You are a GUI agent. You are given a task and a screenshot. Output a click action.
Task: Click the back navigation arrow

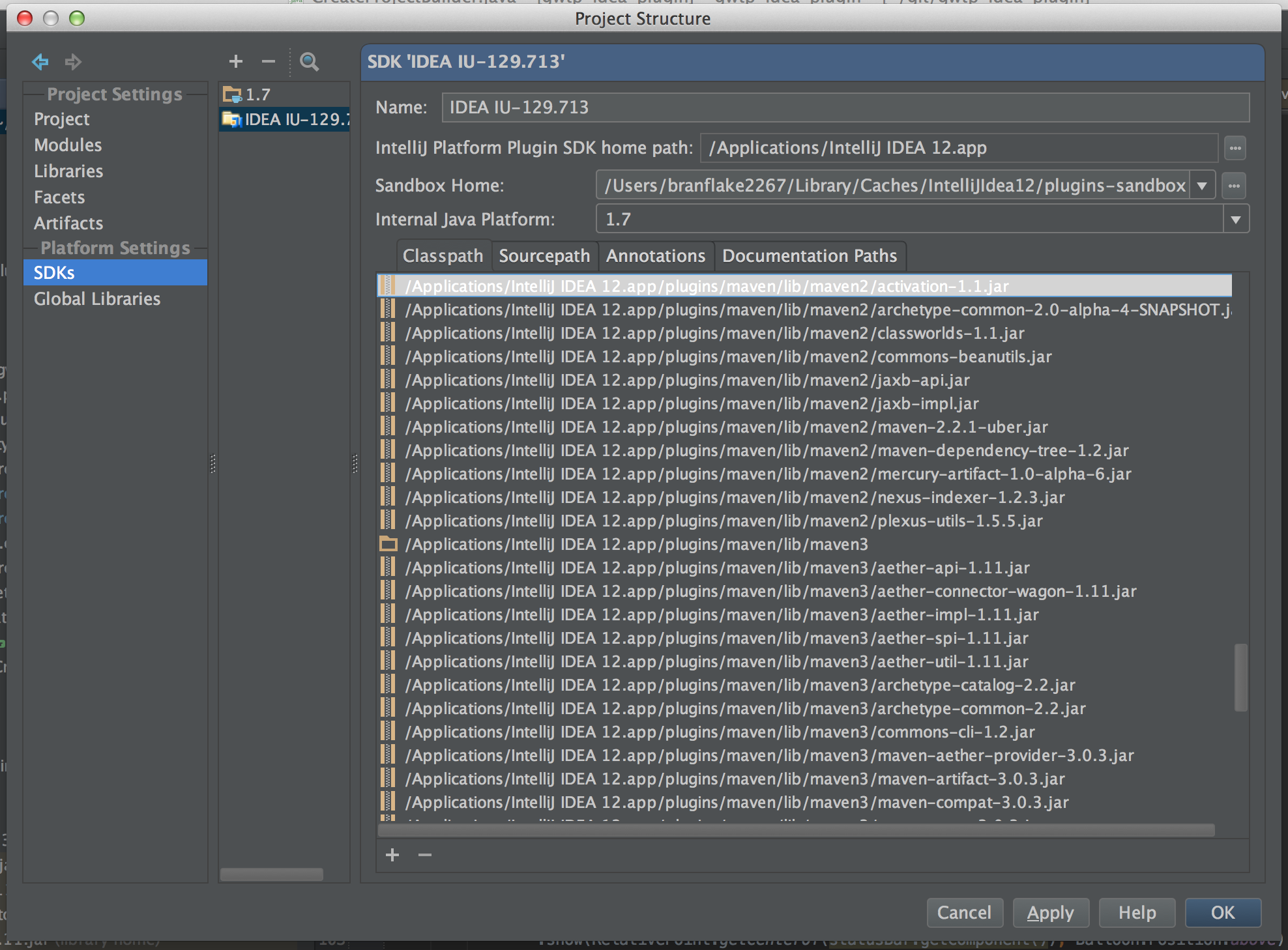(x=40, y=62)
